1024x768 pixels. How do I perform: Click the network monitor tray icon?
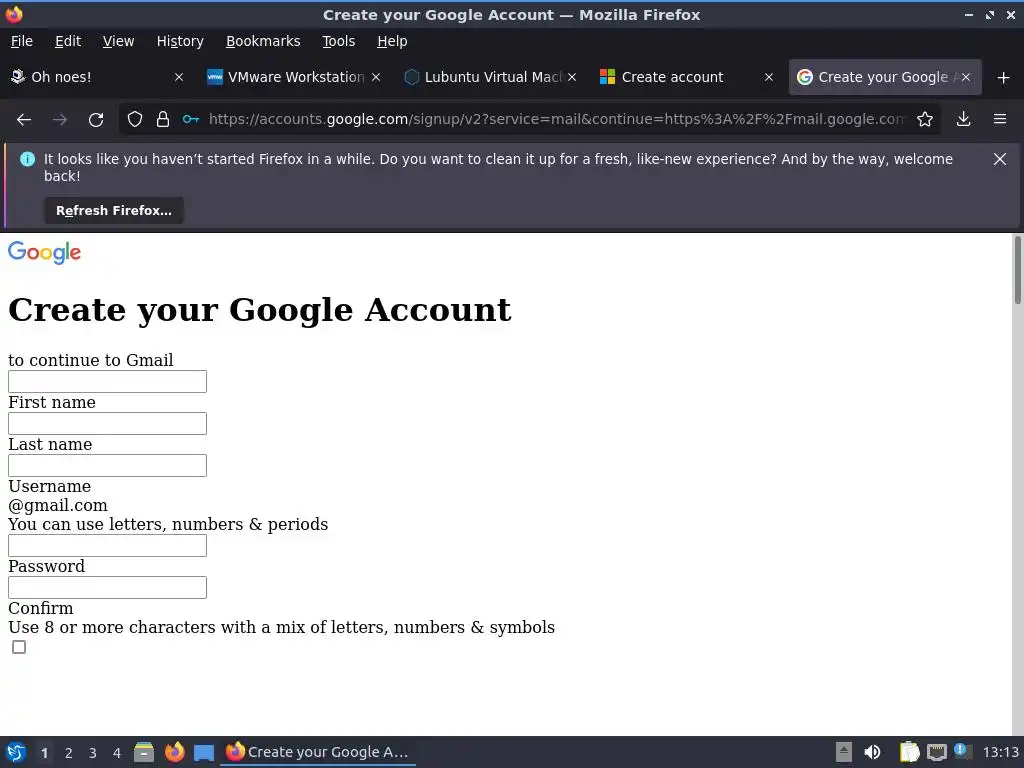tap(936, 752)
